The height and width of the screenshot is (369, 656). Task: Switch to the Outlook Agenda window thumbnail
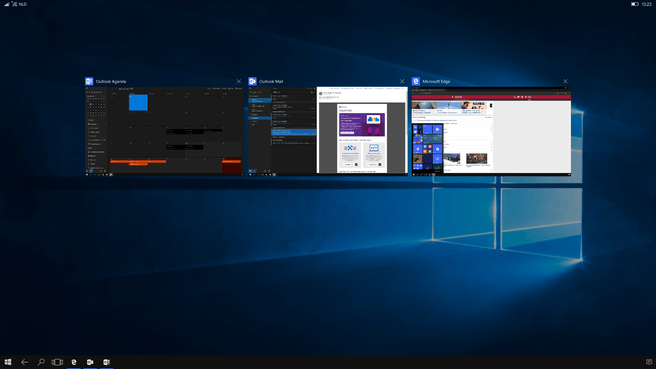coord(164,131)
